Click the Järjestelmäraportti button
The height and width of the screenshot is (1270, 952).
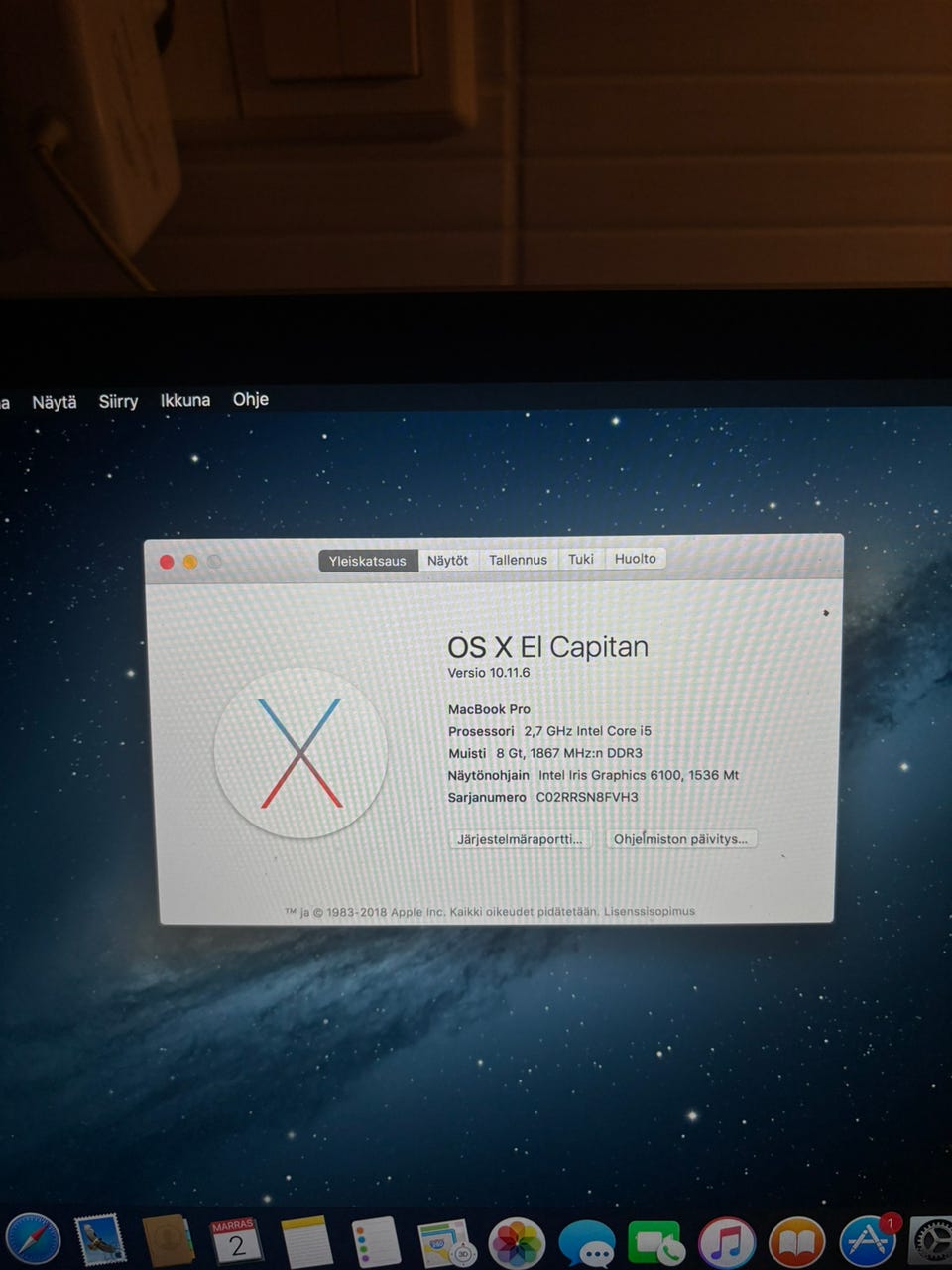coord(520,839)
